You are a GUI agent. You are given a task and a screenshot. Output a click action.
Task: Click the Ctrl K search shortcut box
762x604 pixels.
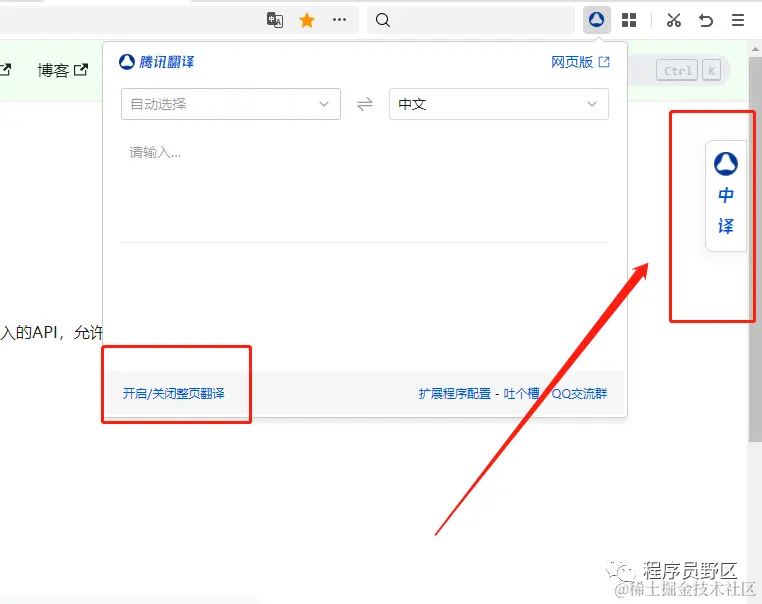689,71
